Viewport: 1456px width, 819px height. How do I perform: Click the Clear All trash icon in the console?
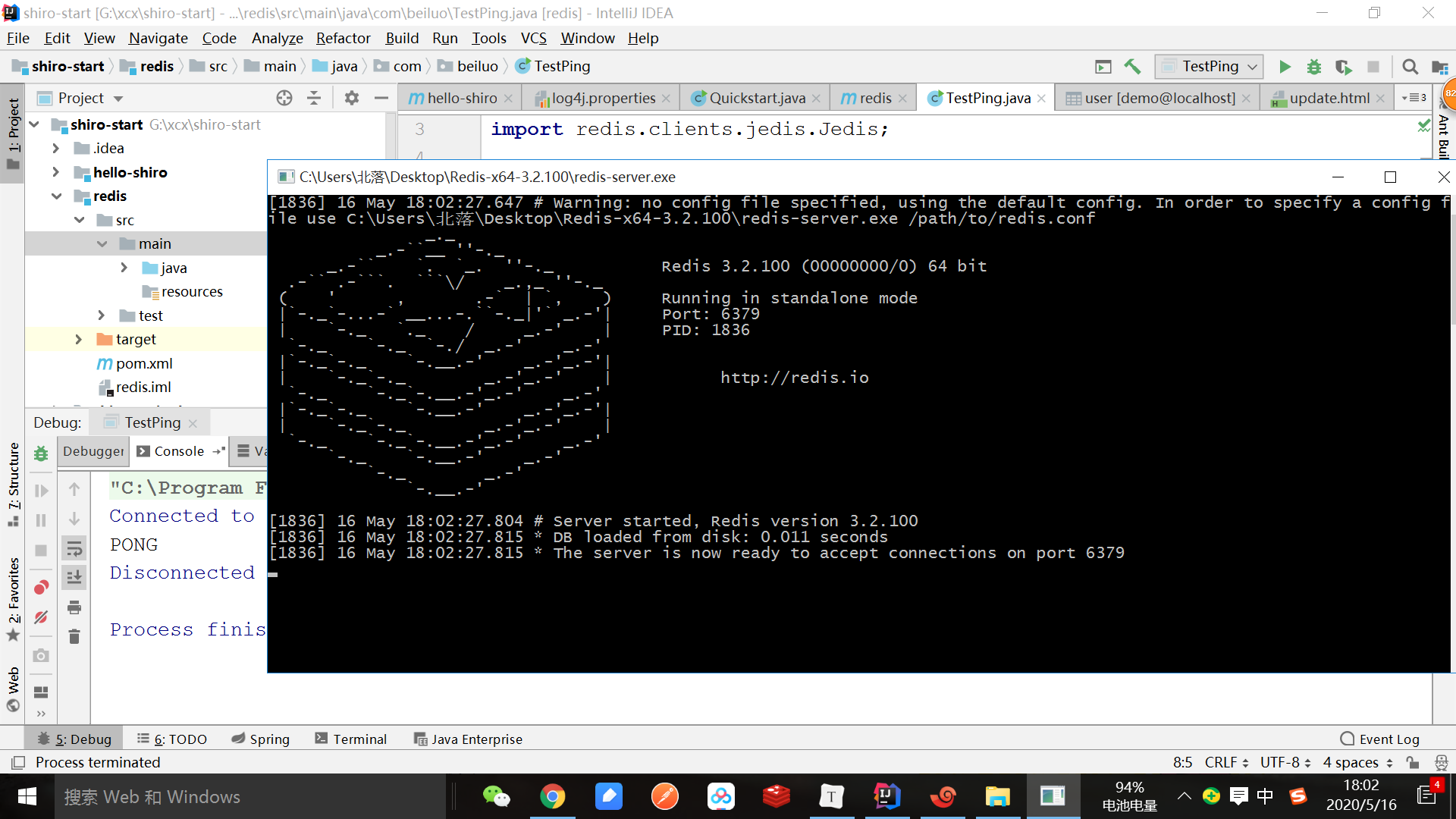[x=74, y=637]
